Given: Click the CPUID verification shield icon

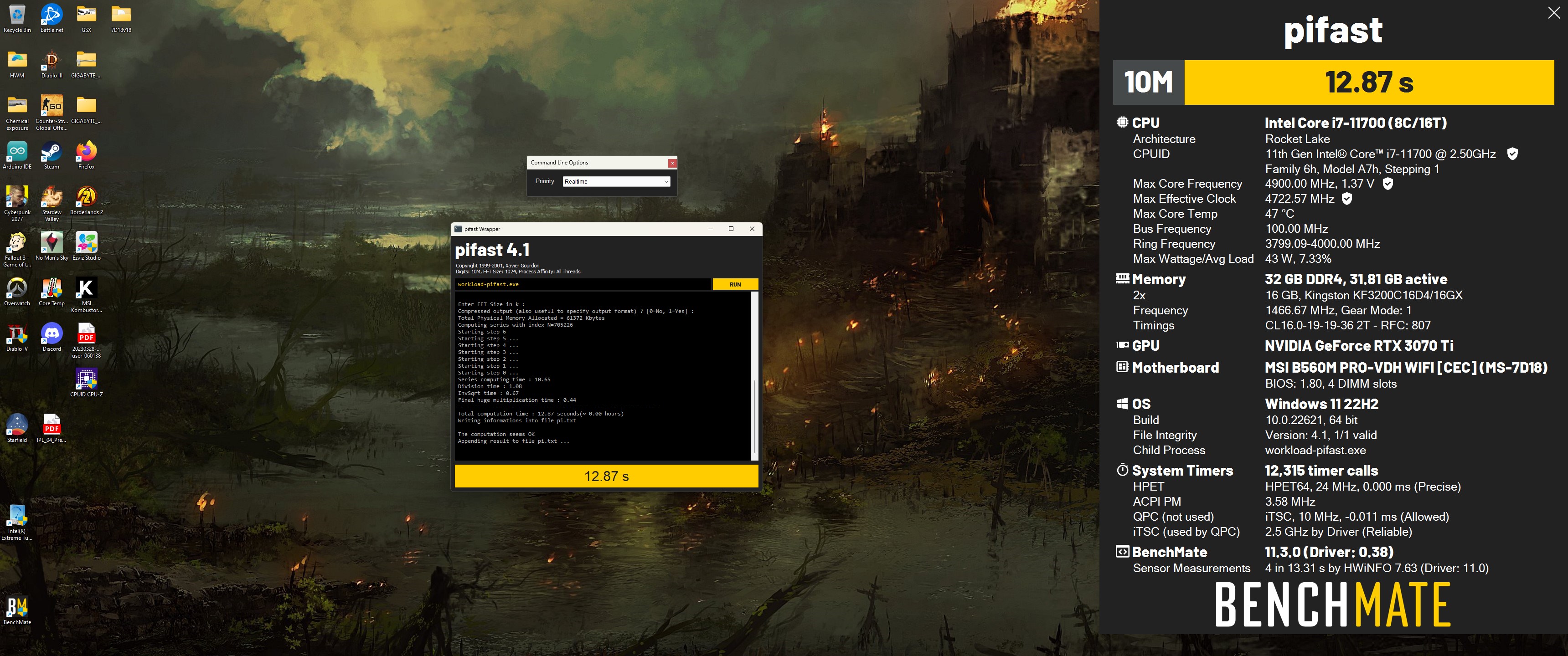Looking at the screenshot, I should [1512, 154].
